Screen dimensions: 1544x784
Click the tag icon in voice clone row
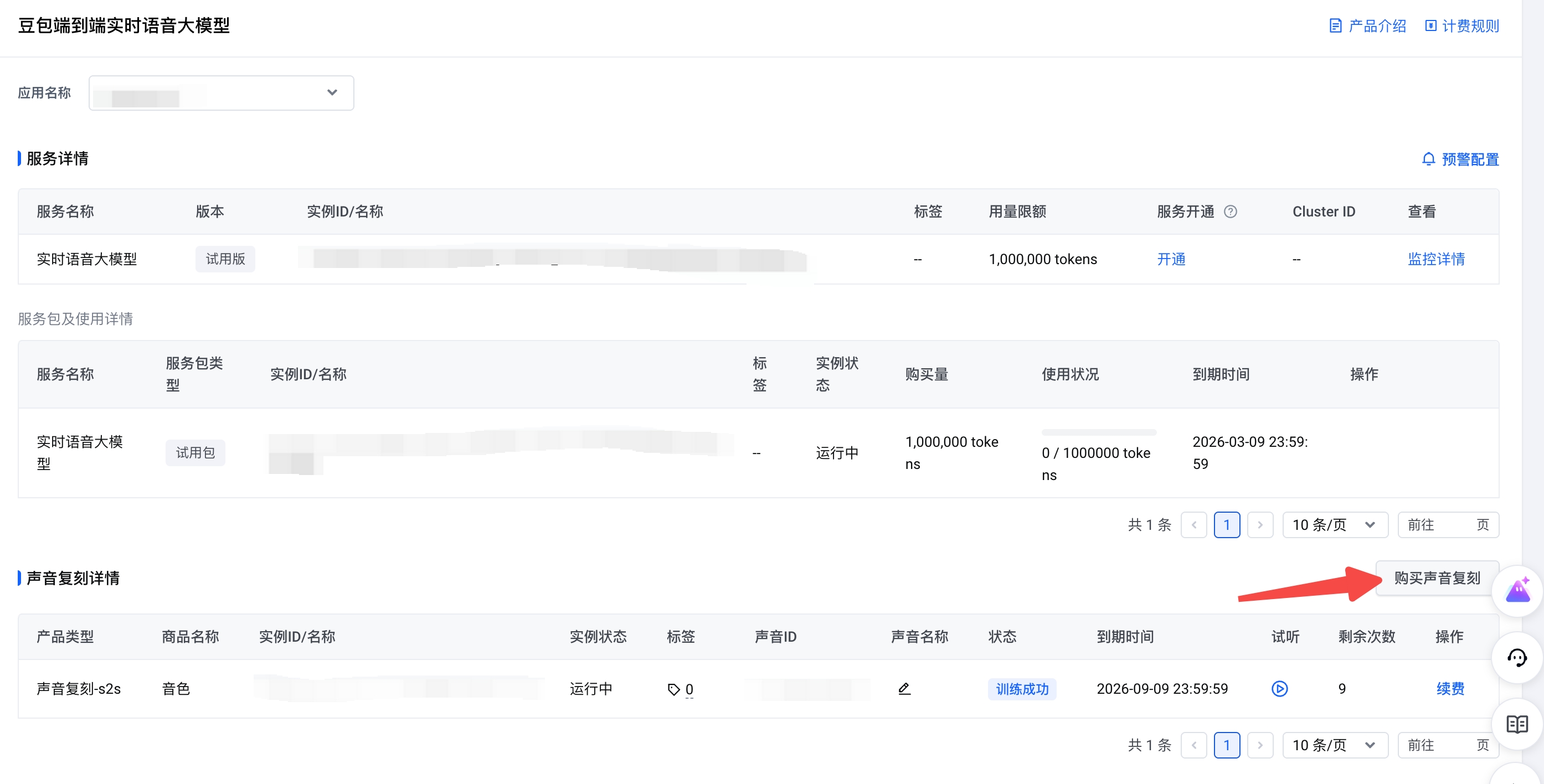[x=674, y=689]
